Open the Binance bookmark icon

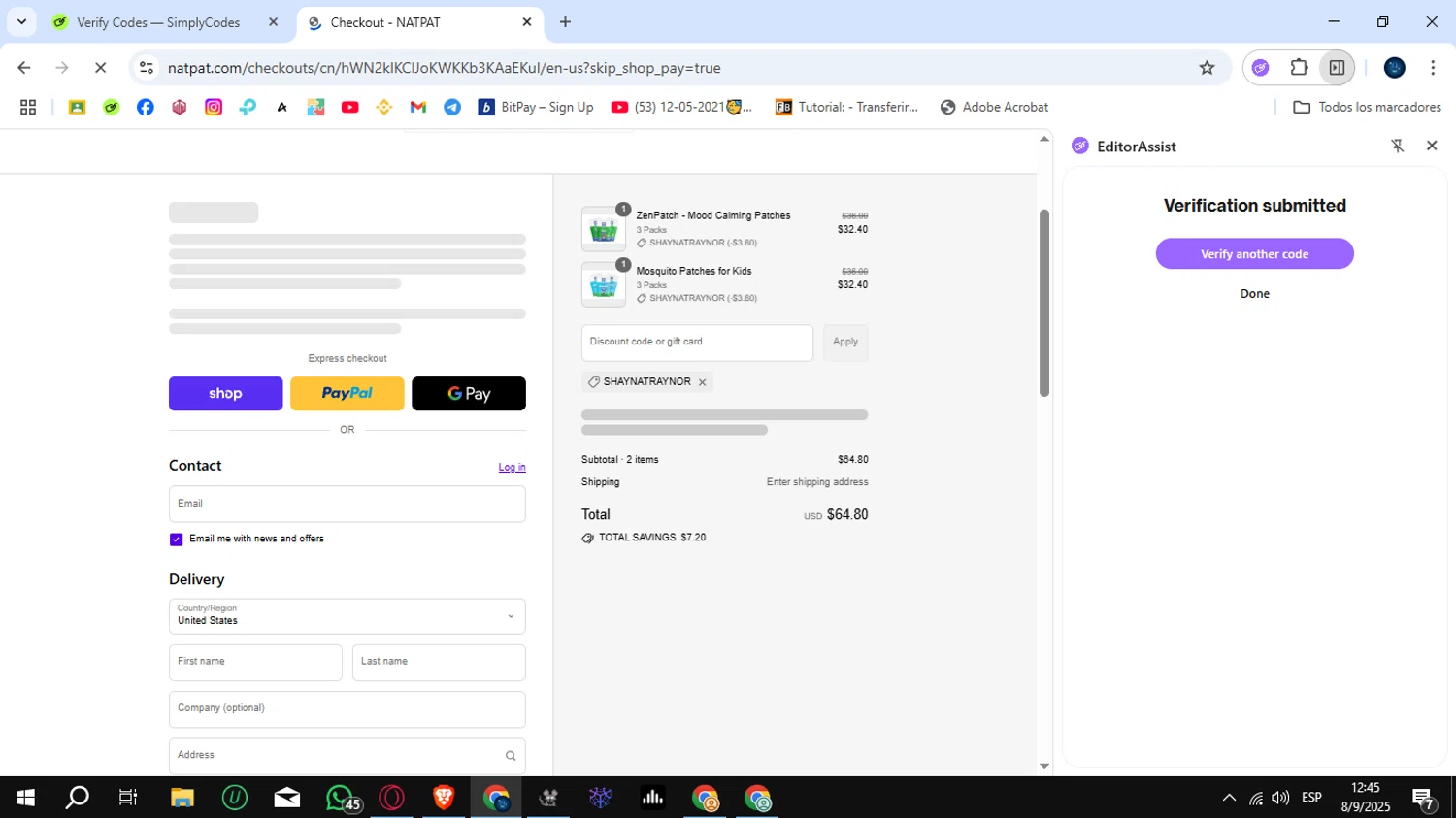[384, 107]
